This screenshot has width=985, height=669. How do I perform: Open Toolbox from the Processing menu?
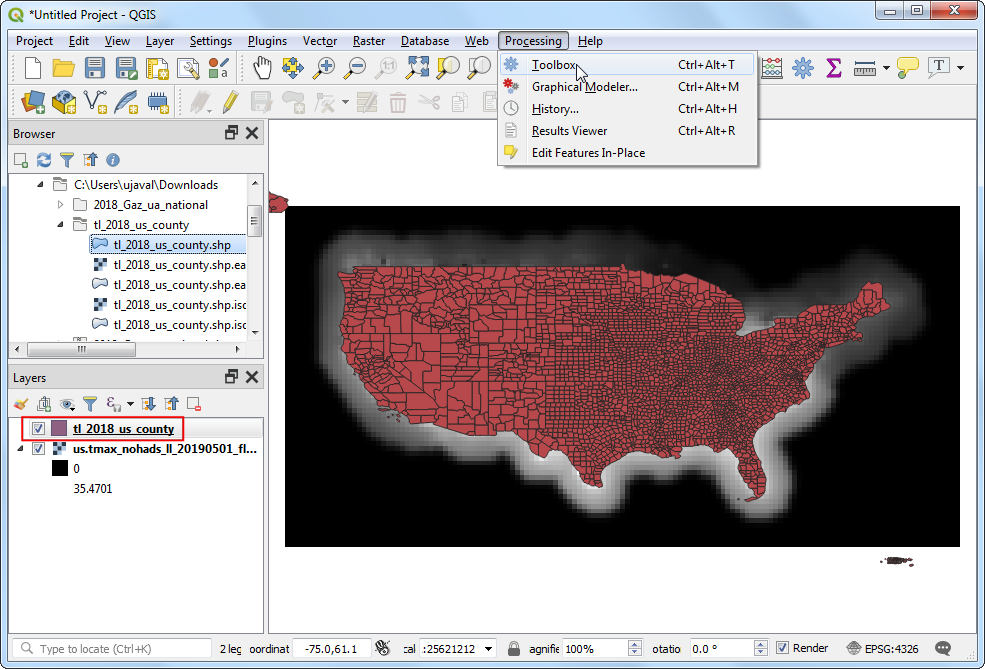[x=554, y=65]
